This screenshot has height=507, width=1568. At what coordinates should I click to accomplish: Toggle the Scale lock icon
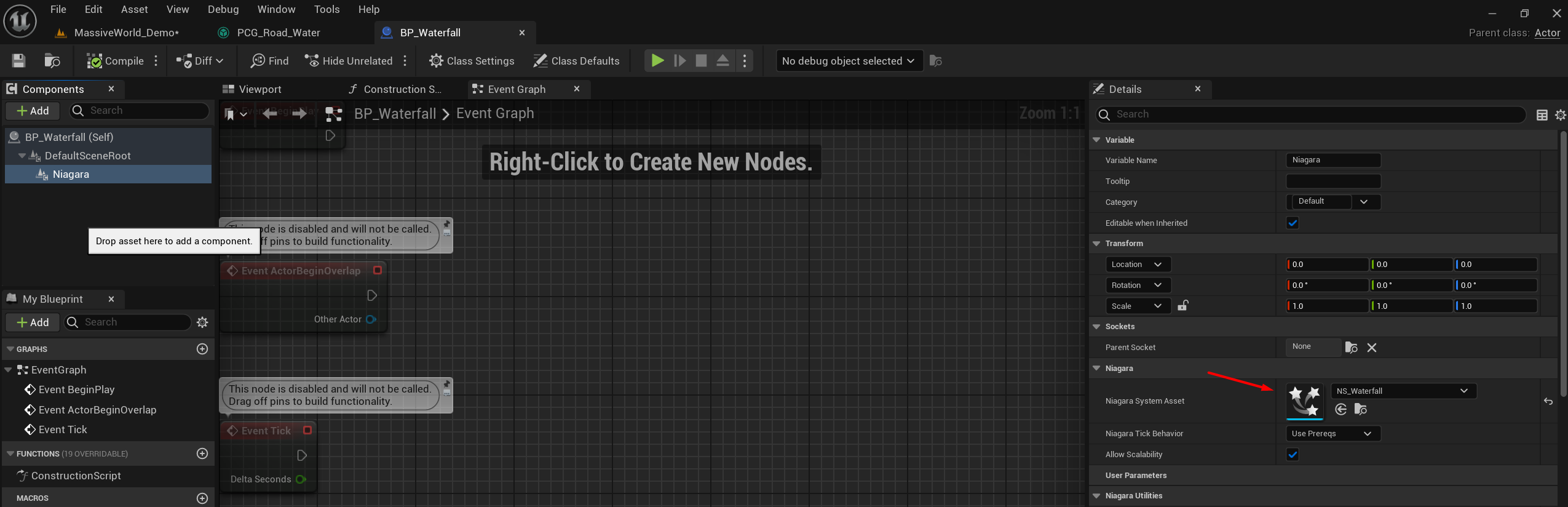1183,306
